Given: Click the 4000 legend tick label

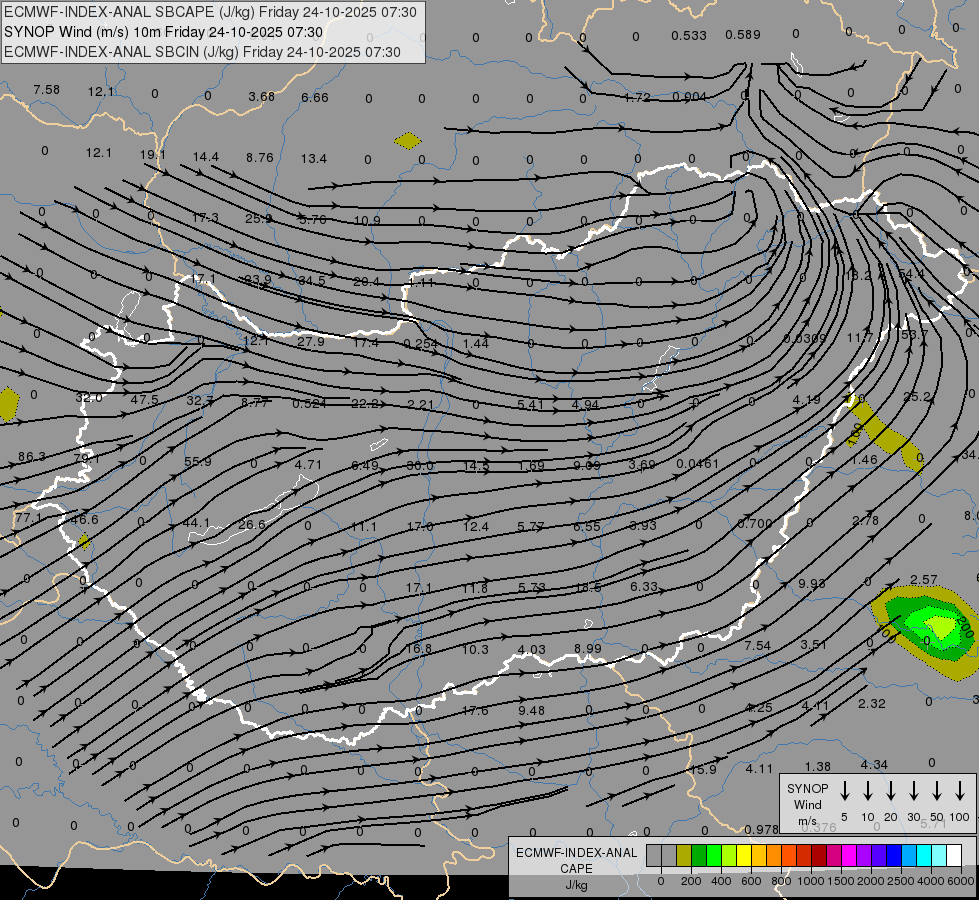Looking at the screenshot, I should pos(932,881).
